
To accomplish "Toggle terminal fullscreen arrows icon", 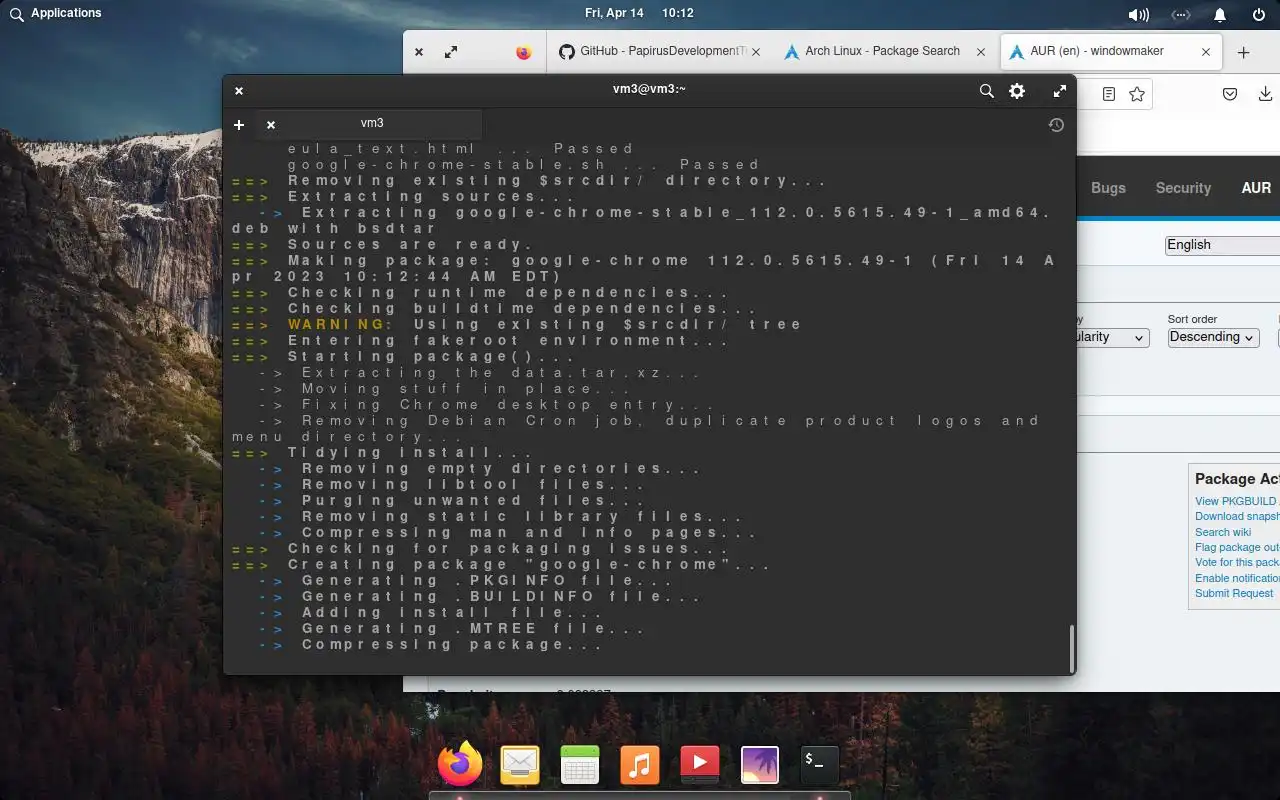I will point(1059,91).
